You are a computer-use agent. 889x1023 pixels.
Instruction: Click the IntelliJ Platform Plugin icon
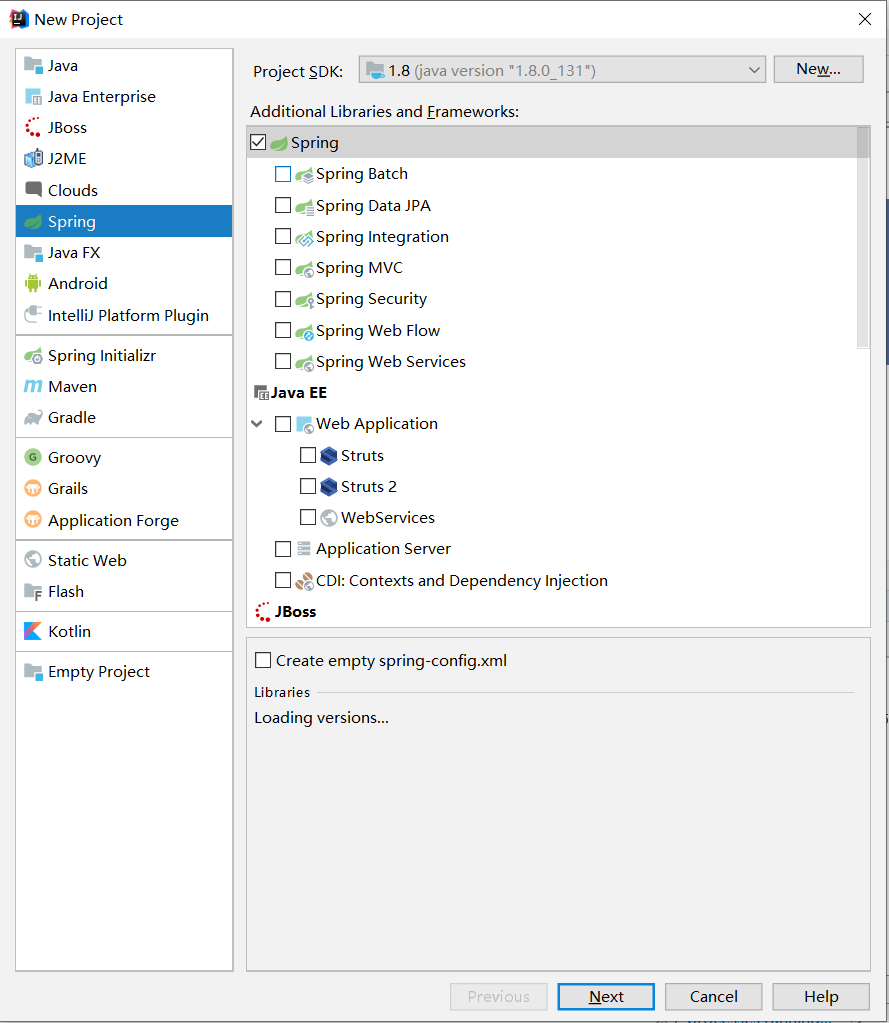pyautogui.click(x=33, y=315)
